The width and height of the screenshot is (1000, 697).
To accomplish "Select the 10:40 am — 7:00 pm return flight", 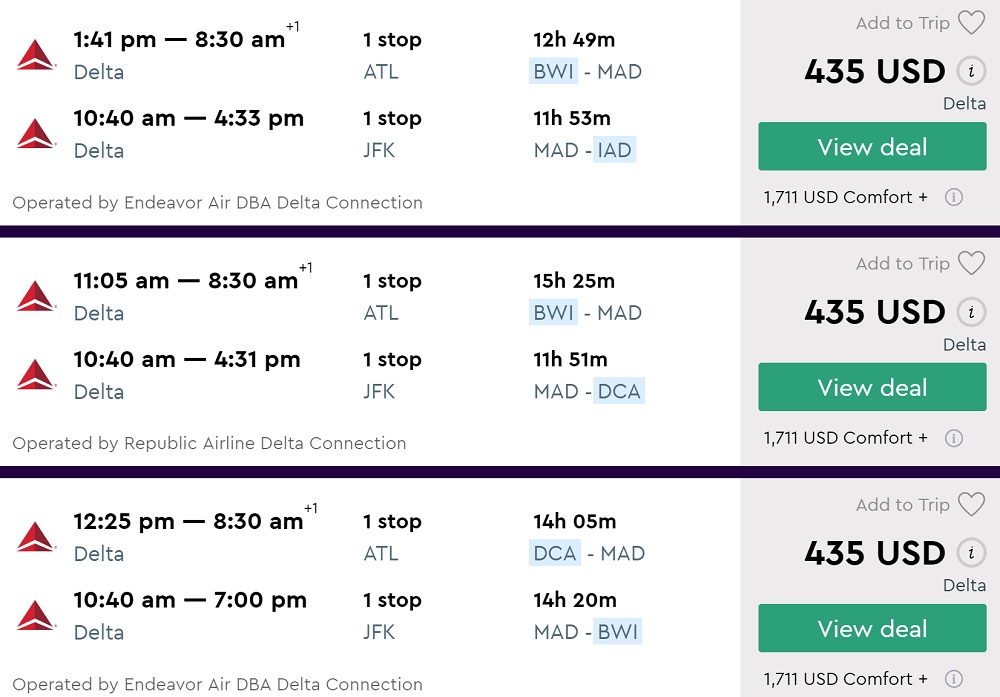I will pos(189,601).
